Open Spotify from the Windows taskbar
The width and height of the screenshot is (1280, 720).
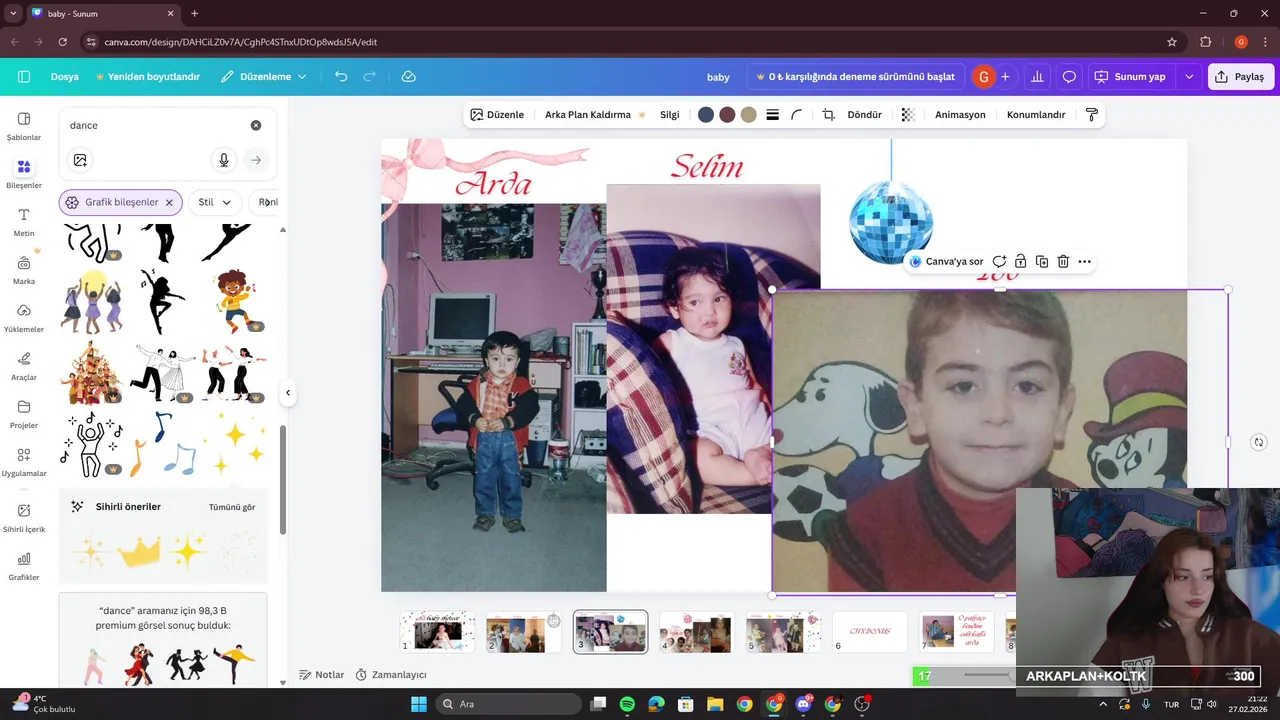pos(627,704)
